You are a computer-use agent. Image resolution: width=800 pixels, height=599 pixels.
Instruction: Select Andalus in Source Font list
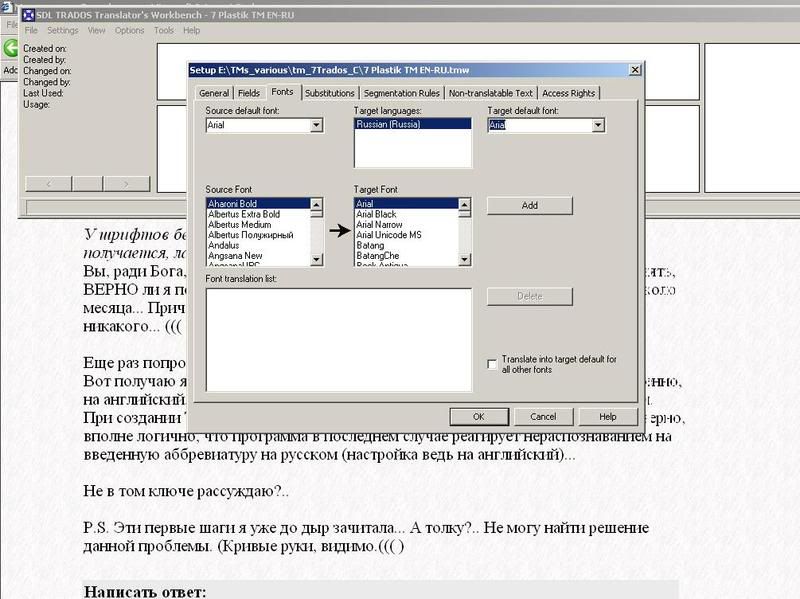pyautogui.click(x=258, y=245)
